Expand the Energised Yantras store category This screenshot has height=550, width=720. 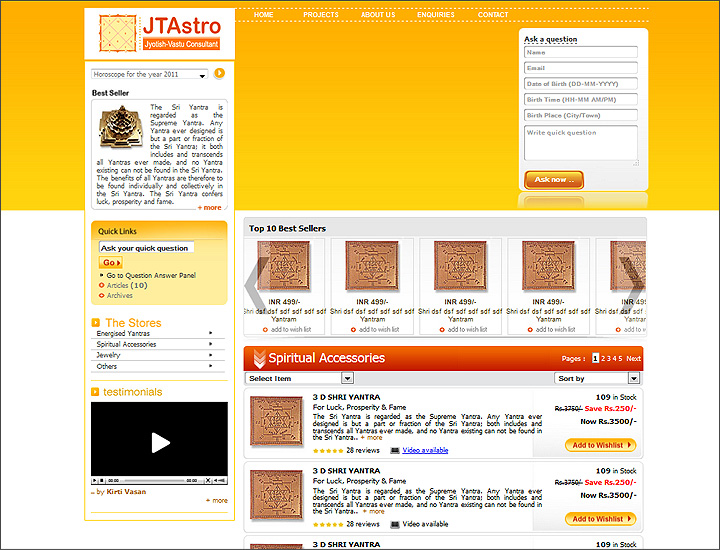158,333
